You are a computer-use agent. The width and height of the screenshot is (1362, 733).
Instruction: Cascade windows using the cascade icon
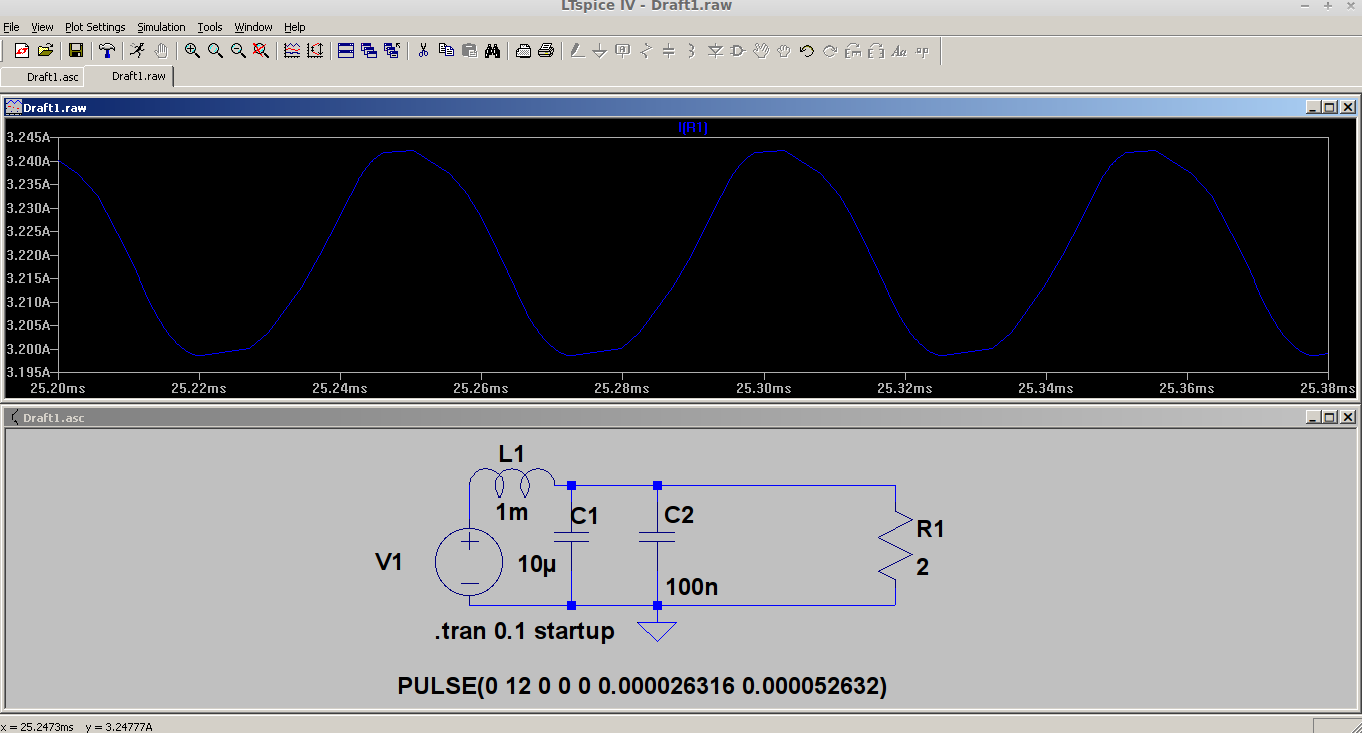coord(369,51)
